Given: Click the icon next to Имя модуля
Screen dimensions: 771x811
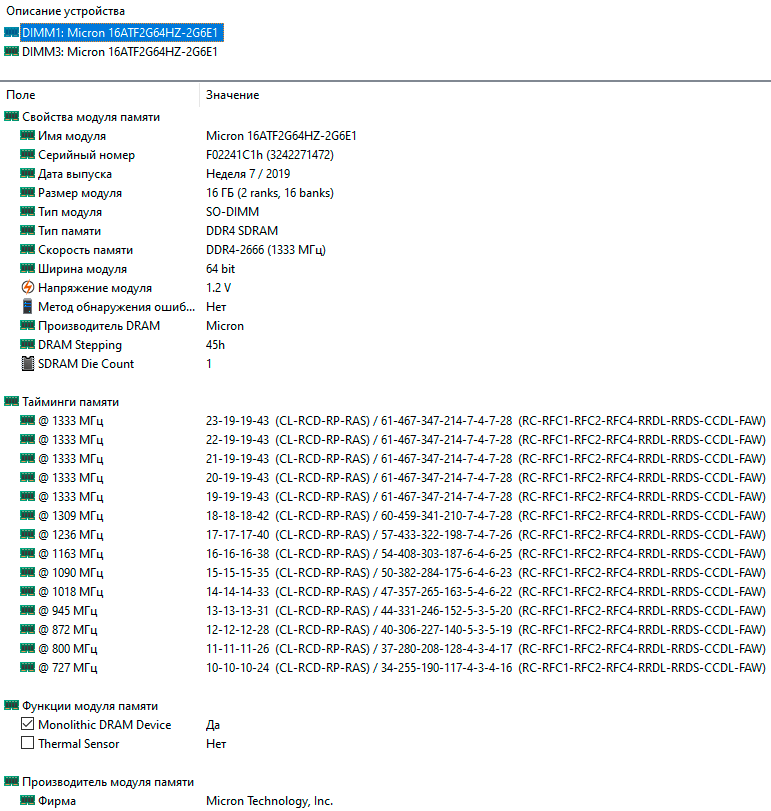Looking at the screenshot, I should [27, 136].
